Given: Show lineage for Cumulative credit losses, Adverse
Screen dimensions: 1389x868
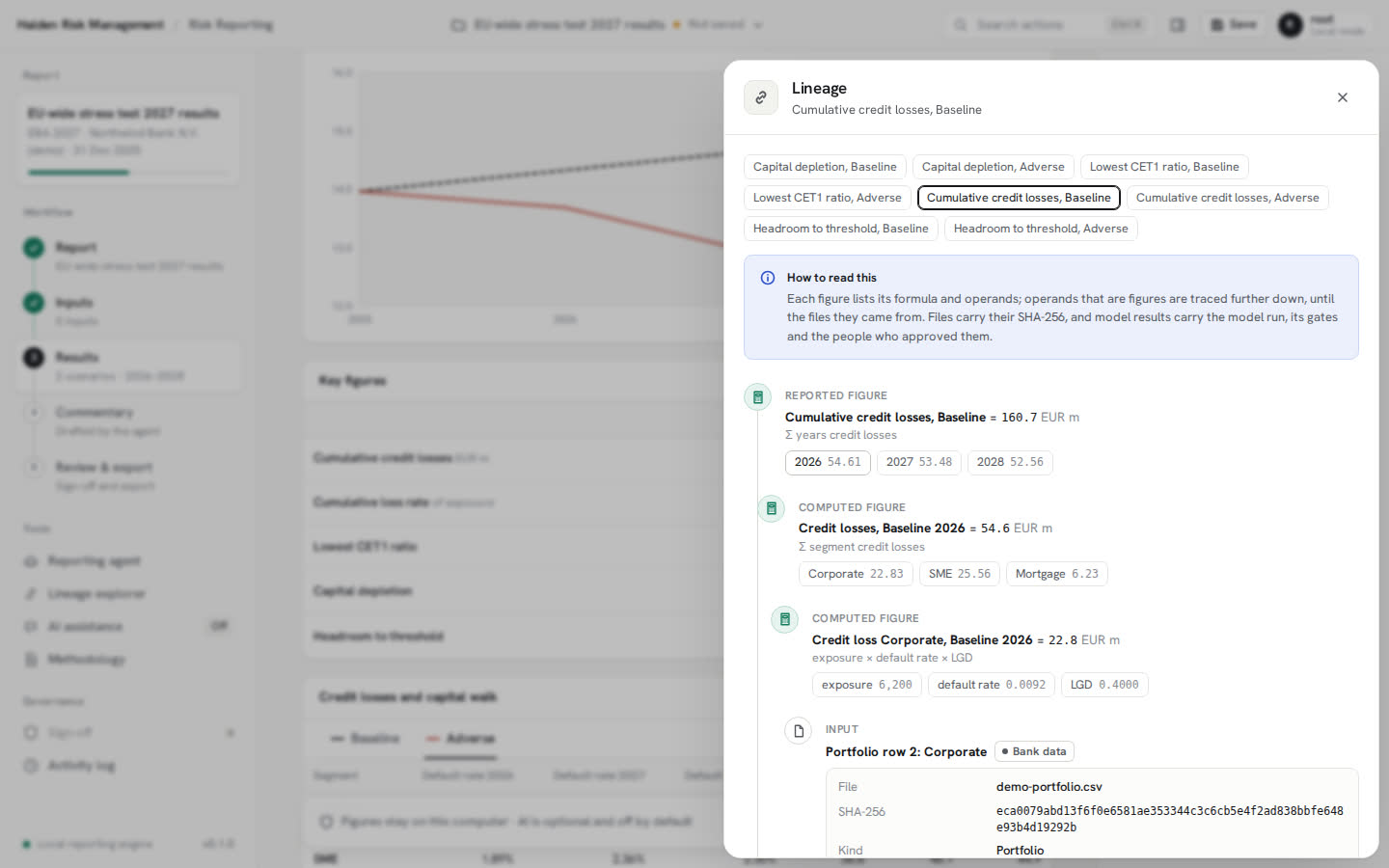Looking at the screenshot, I should [1228, 198].
